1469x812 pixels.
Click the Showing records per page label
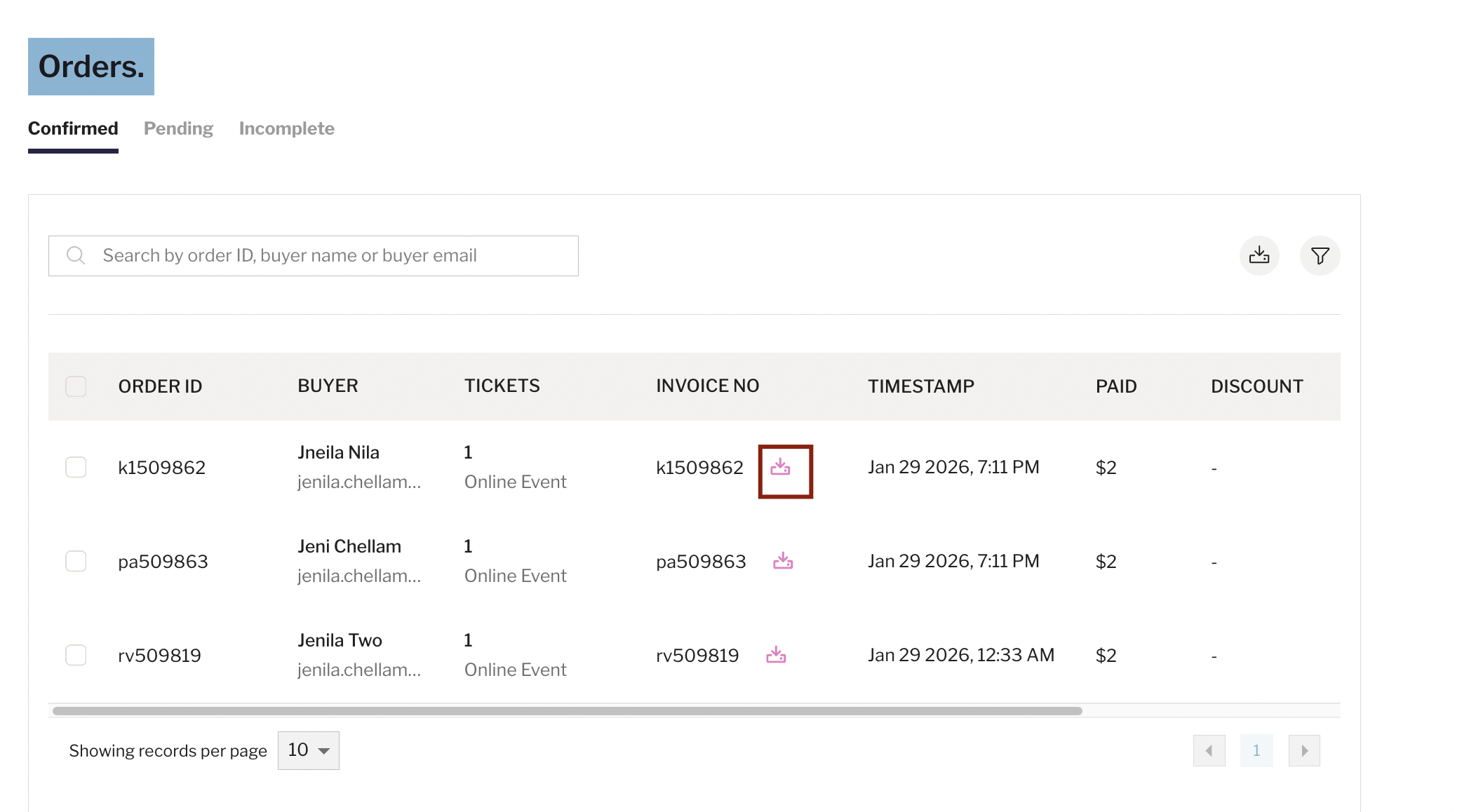(x=168, y=751)
